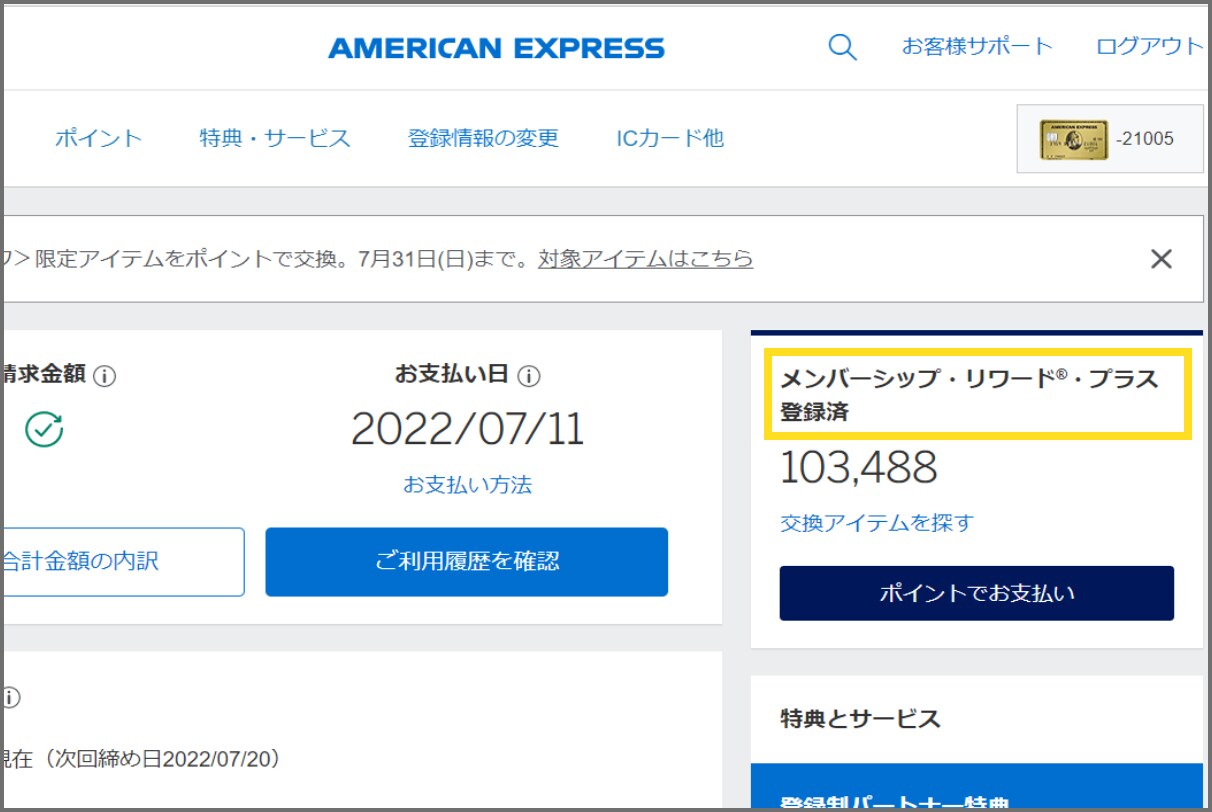Go to 登録情報の変更 menu
1212x812 pixels.
point(483,138)
